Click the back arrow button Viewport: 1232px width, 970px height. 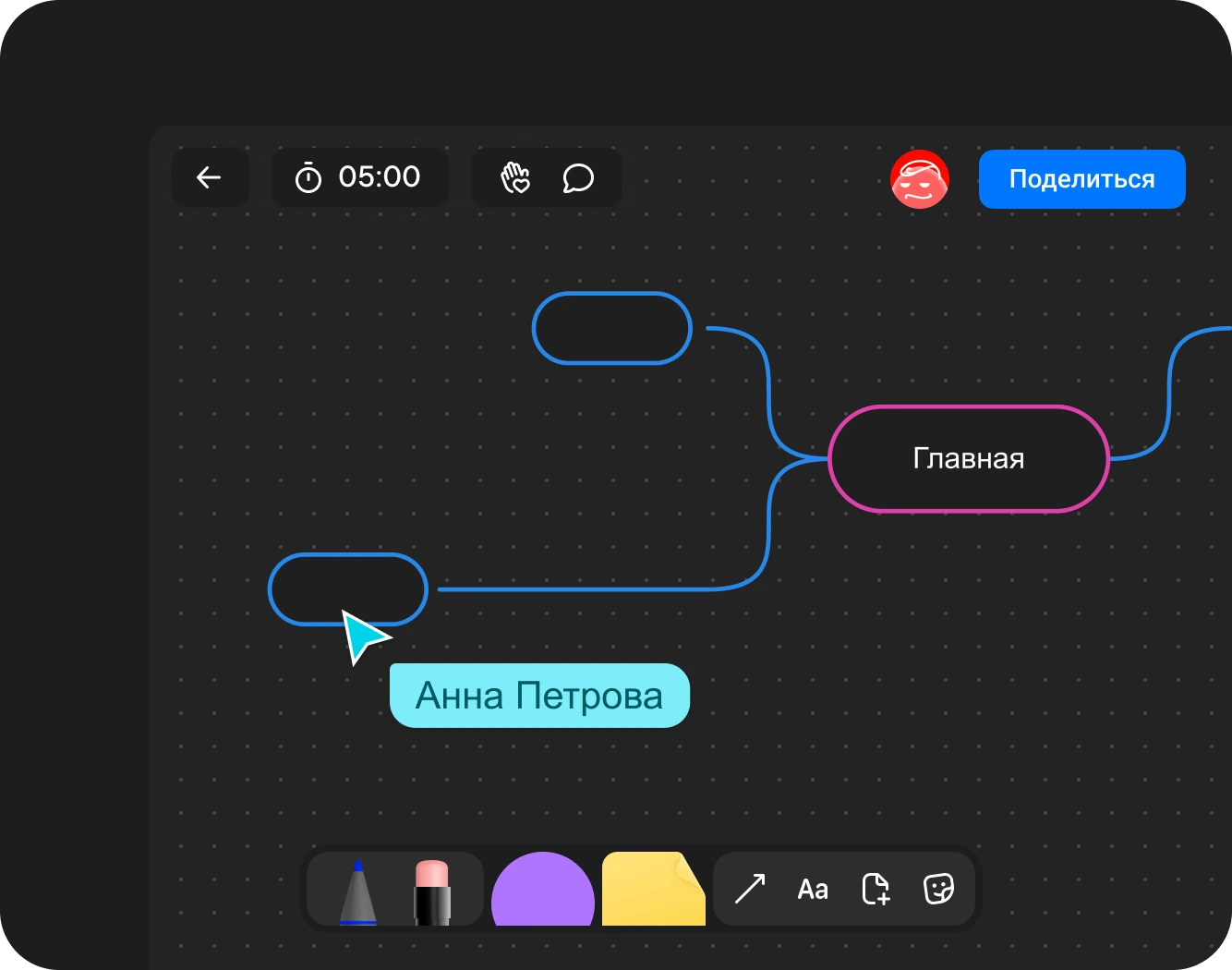210,177
